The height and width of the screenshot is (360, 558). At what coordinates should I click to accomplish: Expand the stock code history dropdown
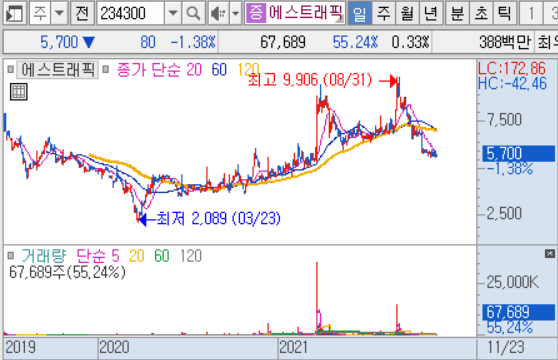pyautogui.click(x=173, y=14)
